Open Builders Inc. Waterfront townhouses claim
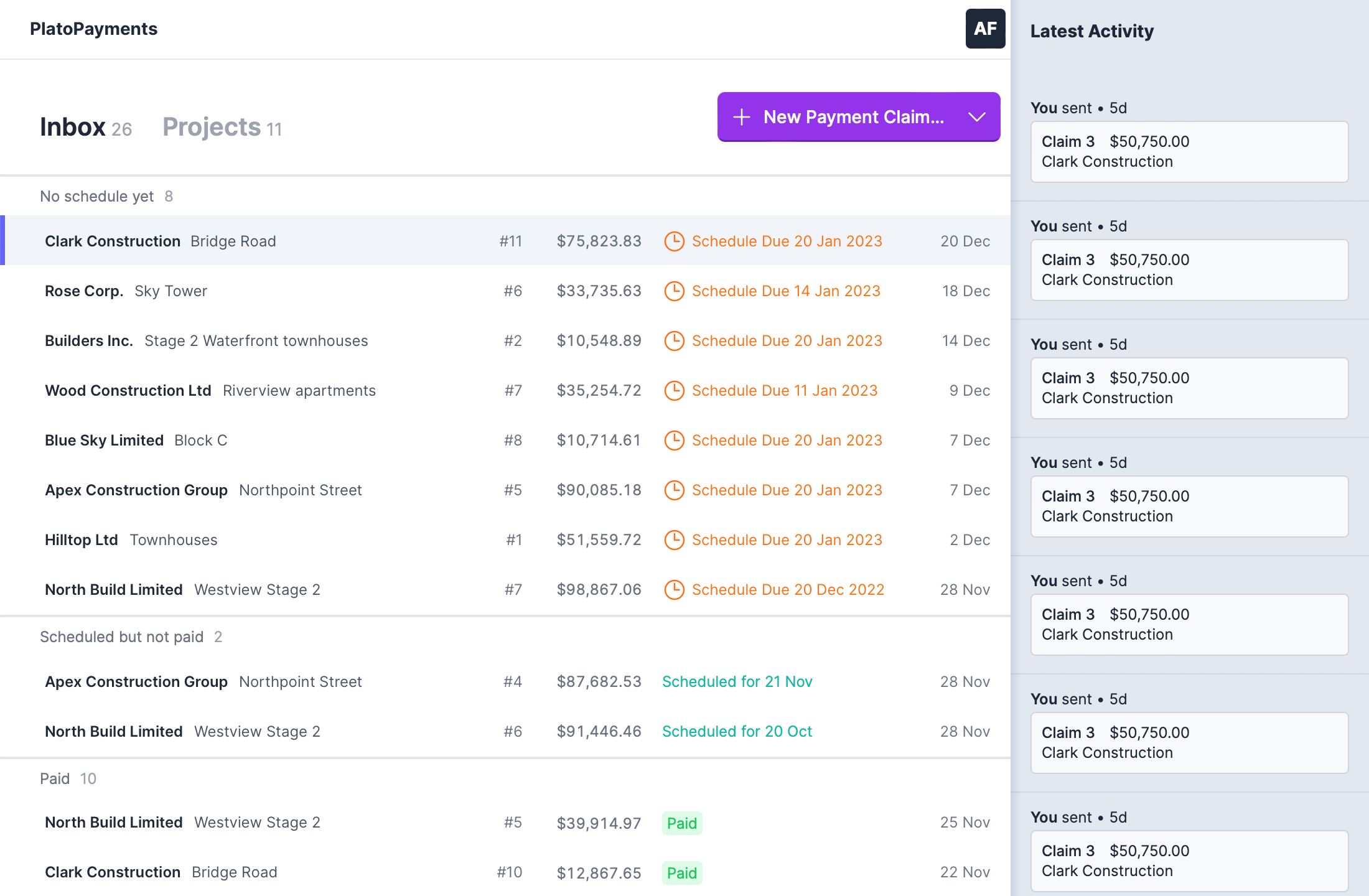Viewport: 1369px width, 896px height. [505, 340]
